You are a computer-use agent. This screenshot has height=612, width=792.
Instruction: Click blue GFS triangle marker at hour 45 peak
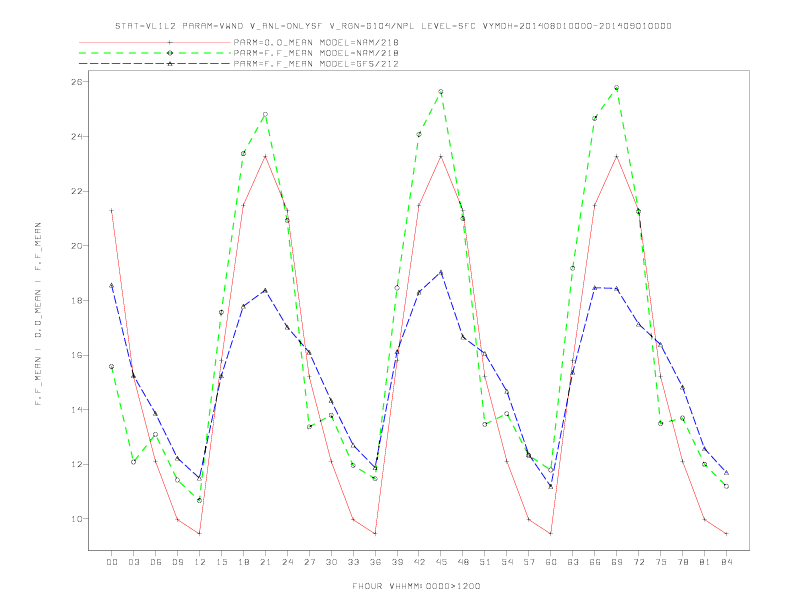point(441,272)
